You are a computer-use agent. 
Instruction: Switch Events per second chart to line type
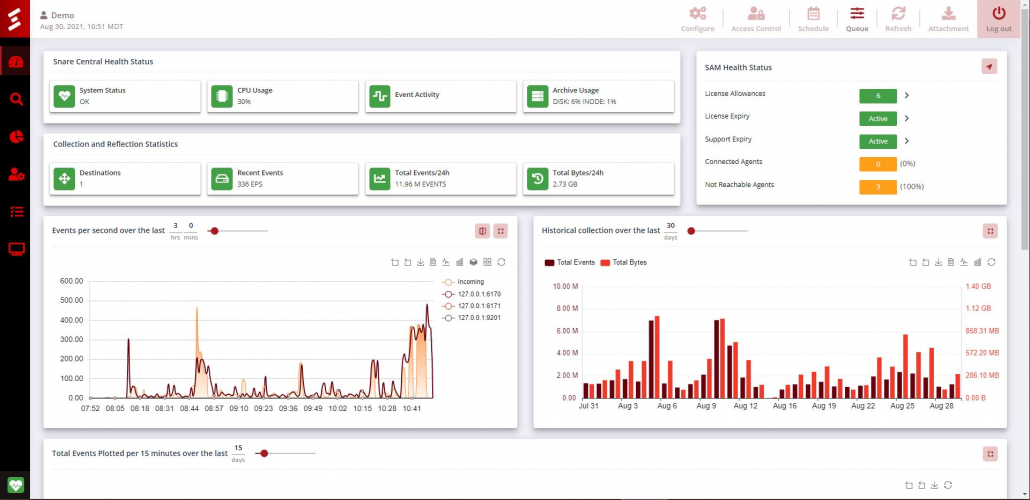click(446, 262)
